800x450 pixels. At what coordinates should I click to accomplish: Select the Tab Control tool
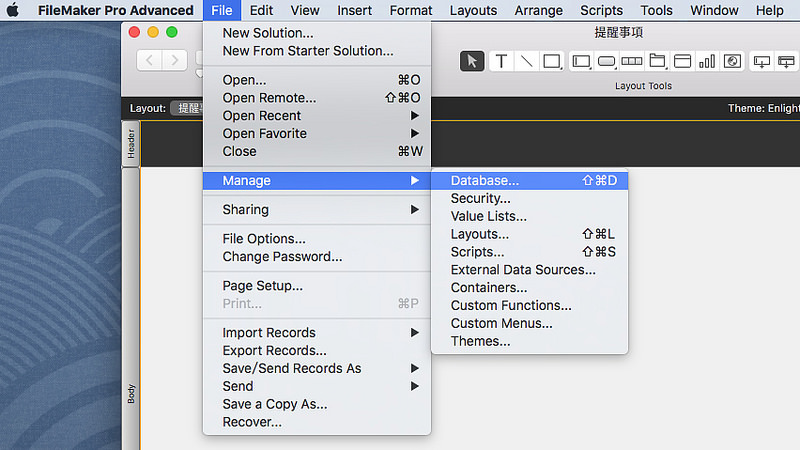tap(657, 61)
